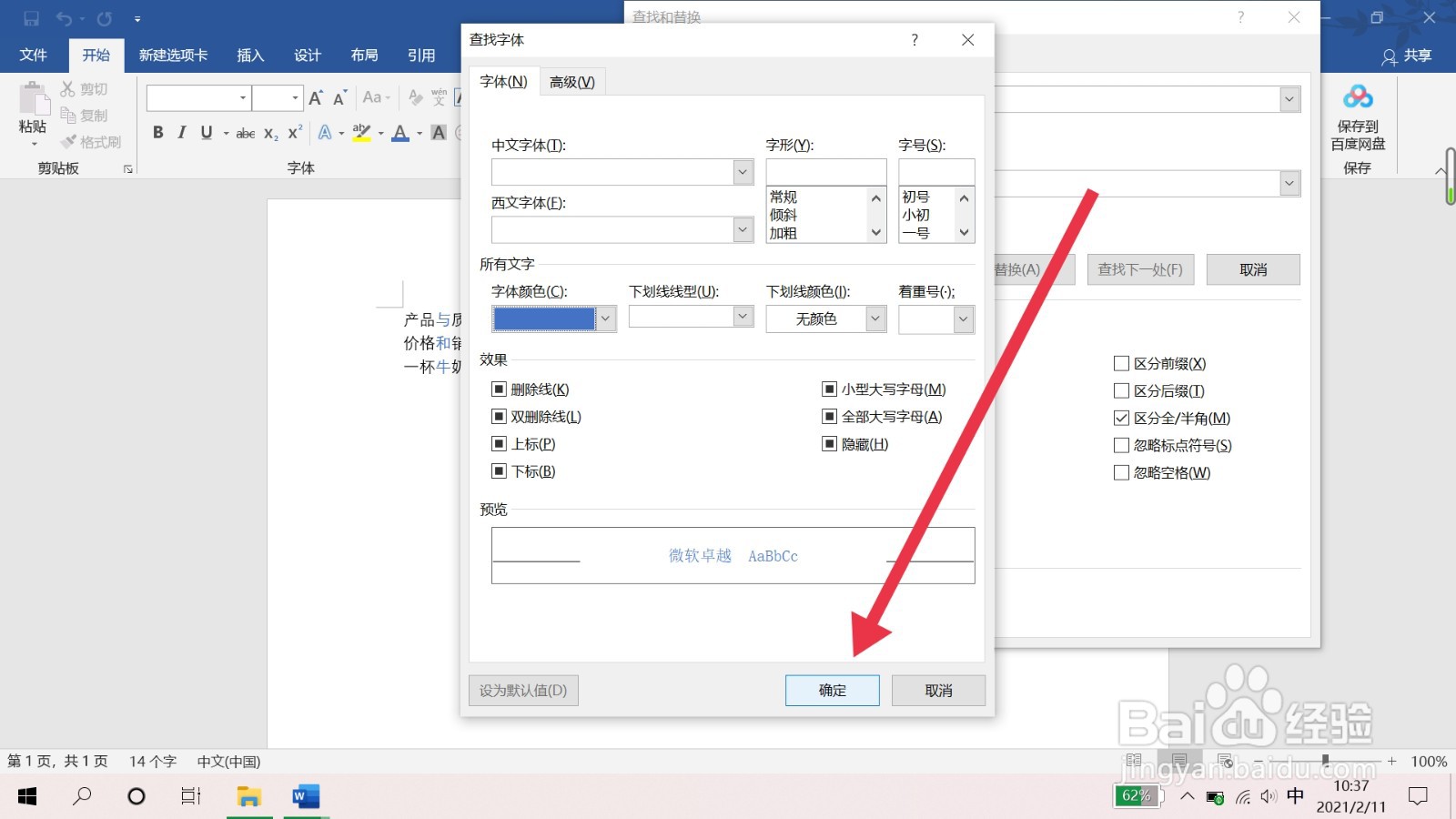Screen dimensions: 1456x819
Task: Click 设为默认值(D) button
Action: click(x=523, y=691)
